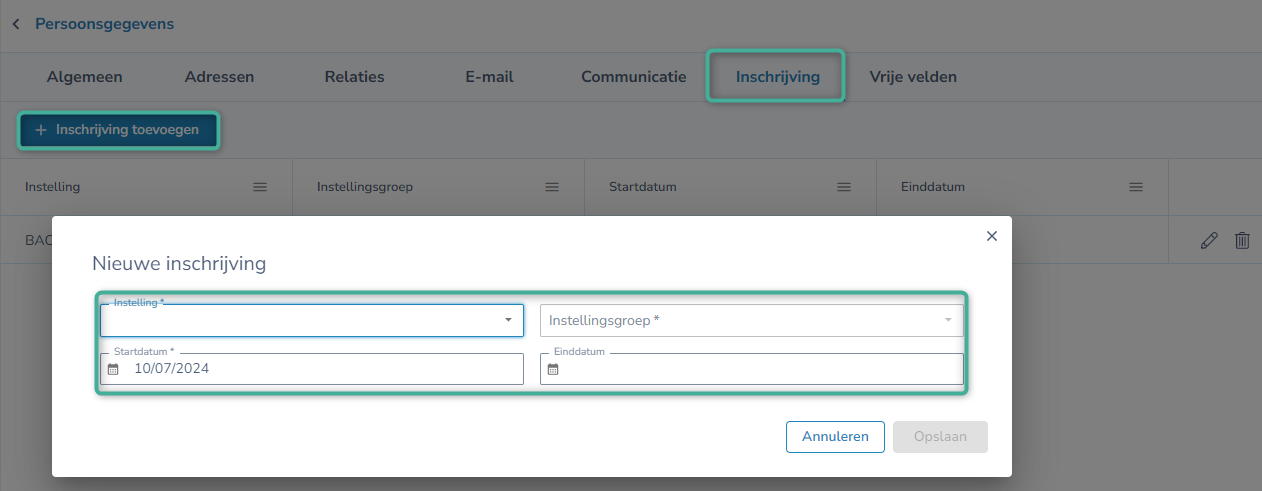Click the Inschrijving toevoegen button

tap(118, 130)
